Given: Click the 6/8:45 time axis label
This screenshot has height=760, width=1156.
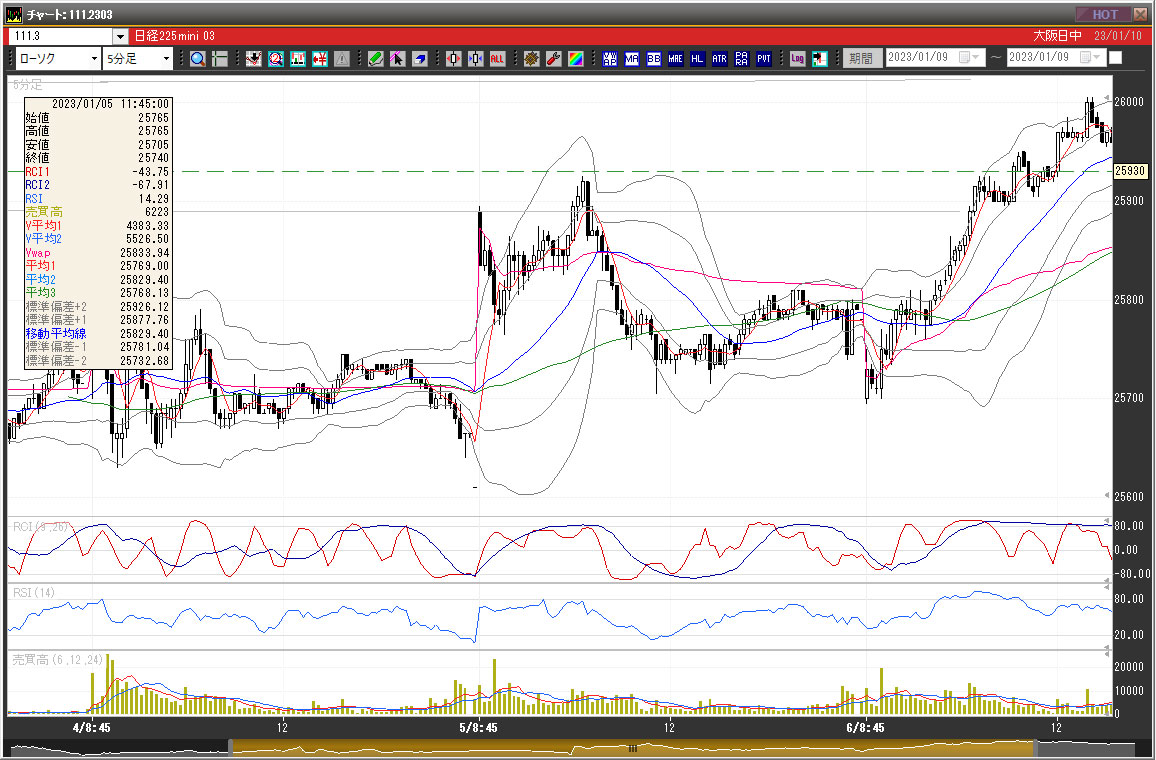Looking at the screenshot, I should [x=865, y=728].
